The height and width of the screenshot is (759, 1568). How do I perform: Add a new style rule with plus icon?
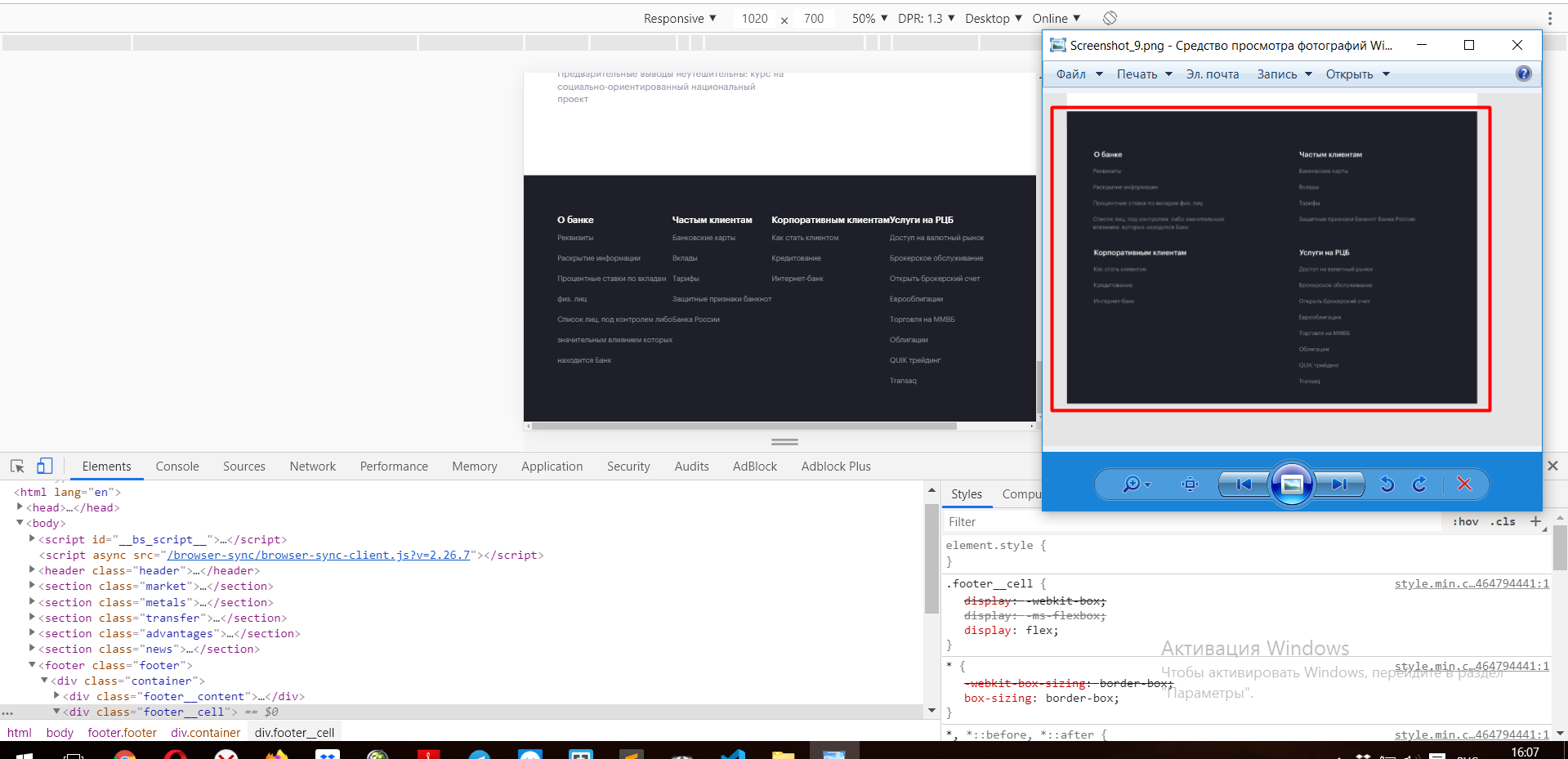click(1535, 521)
